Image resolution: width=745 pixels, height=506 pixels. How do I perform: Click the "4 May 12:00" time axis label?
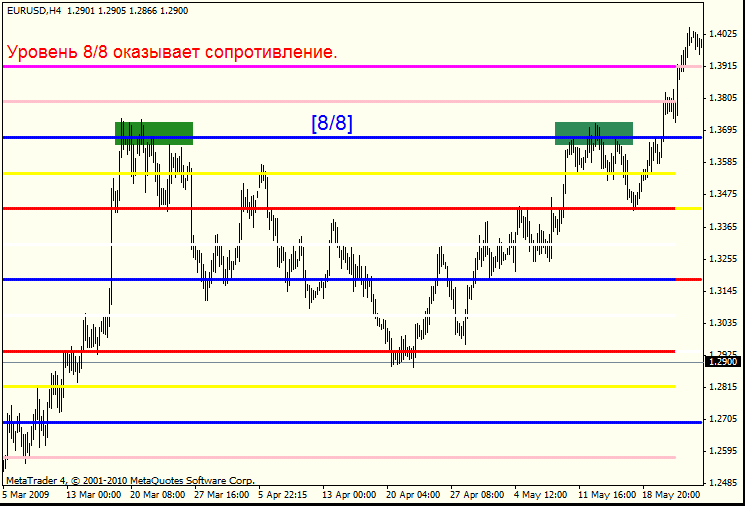tap(541, 495)
